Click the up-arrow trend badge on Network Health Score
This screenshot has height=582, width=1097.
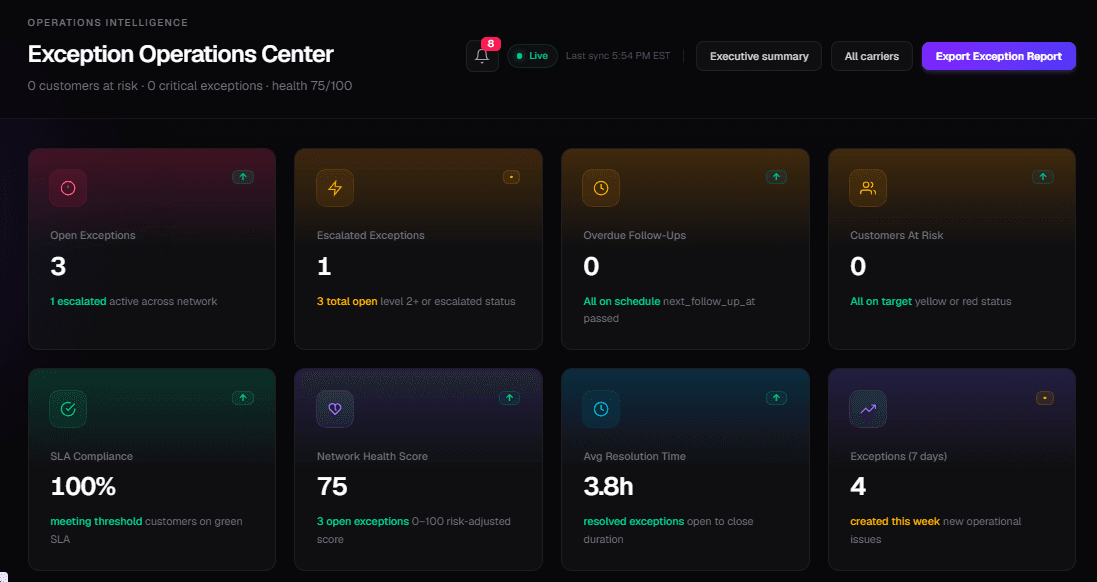click(509, 398)
